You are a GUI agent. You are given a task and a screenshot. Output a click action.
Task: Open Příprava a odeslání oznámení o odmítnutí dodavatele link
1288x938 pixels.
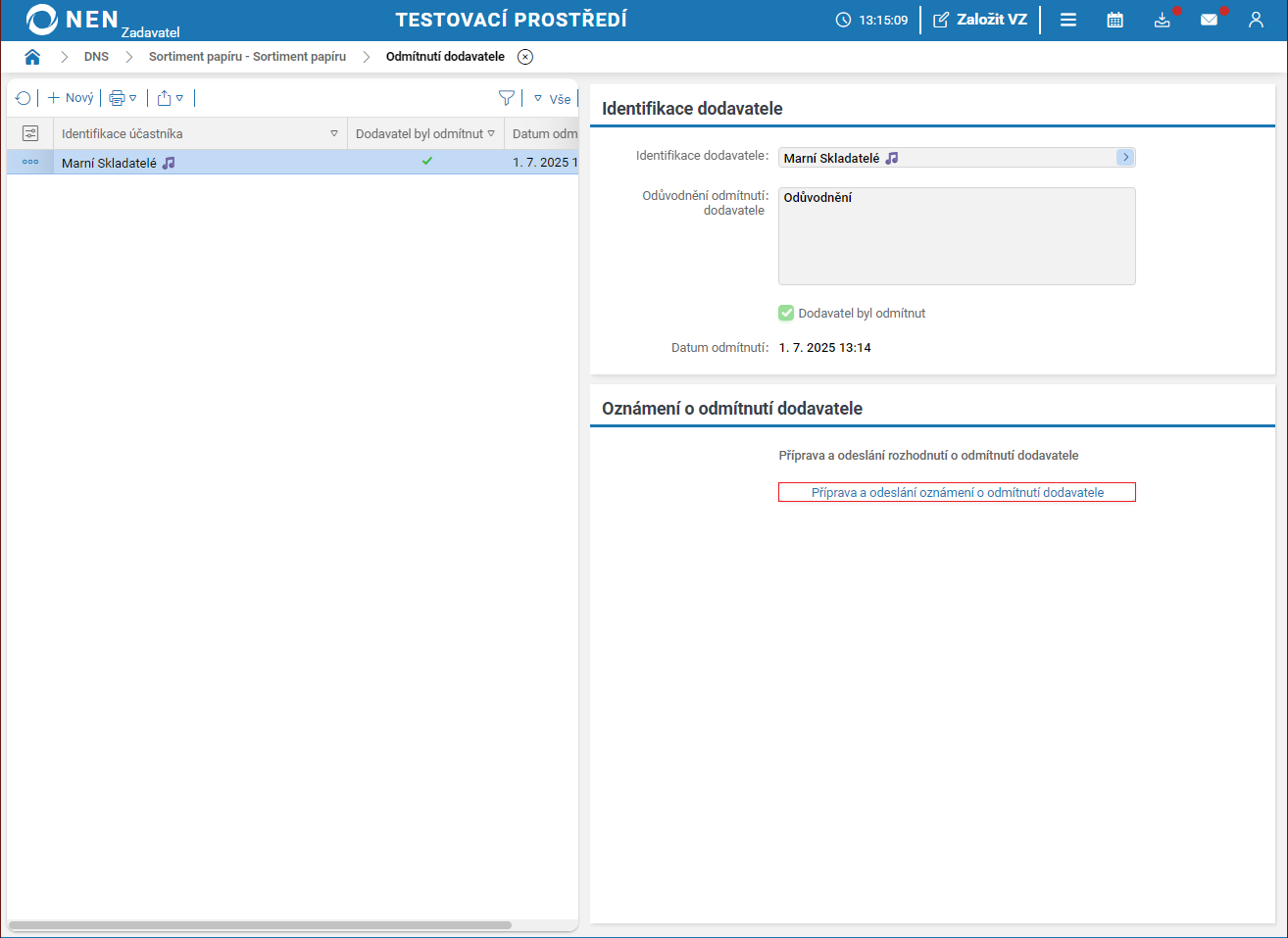click(957, 492)
